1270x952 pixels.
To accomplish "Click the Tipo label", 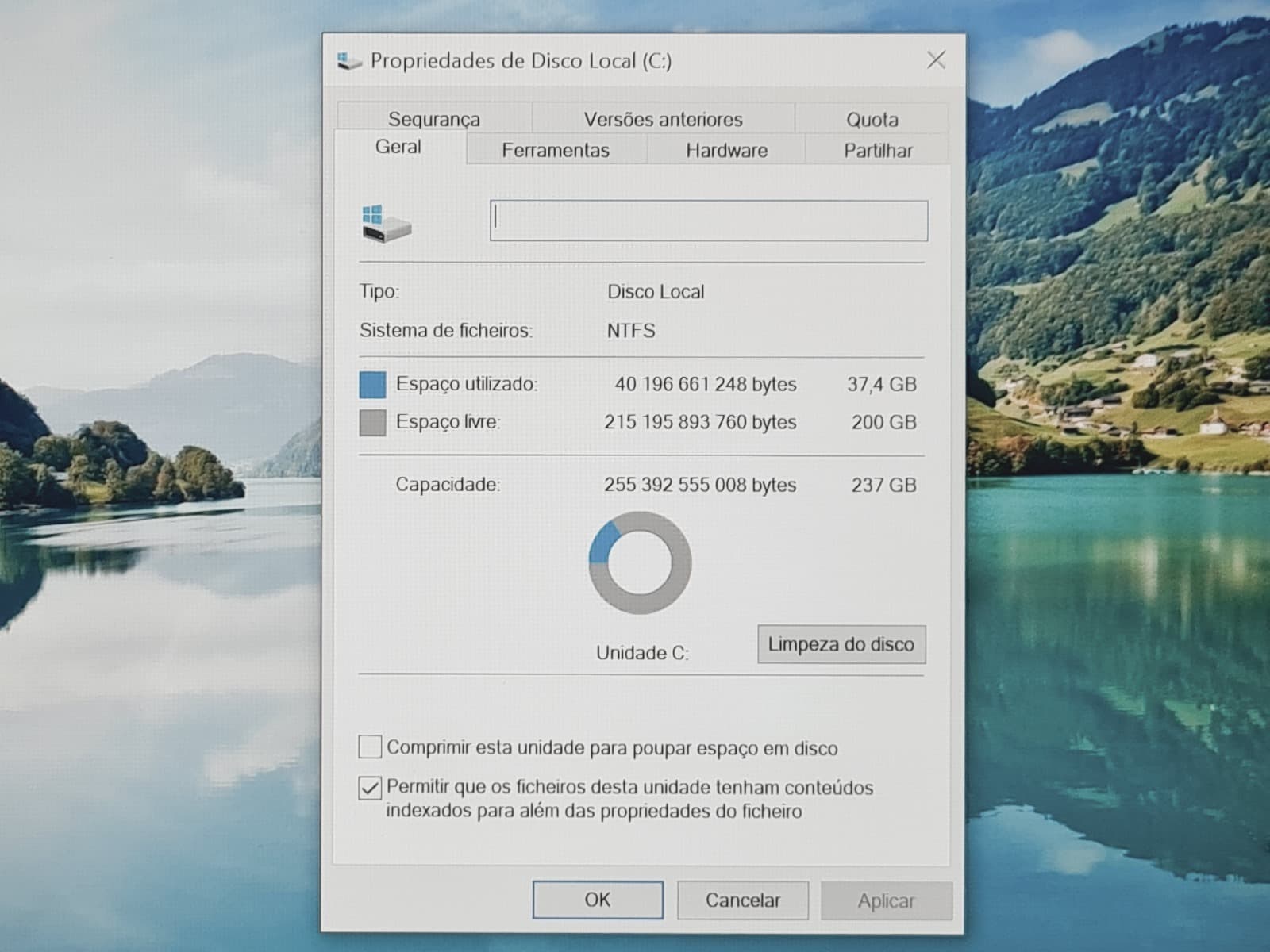I will point(379,291).
